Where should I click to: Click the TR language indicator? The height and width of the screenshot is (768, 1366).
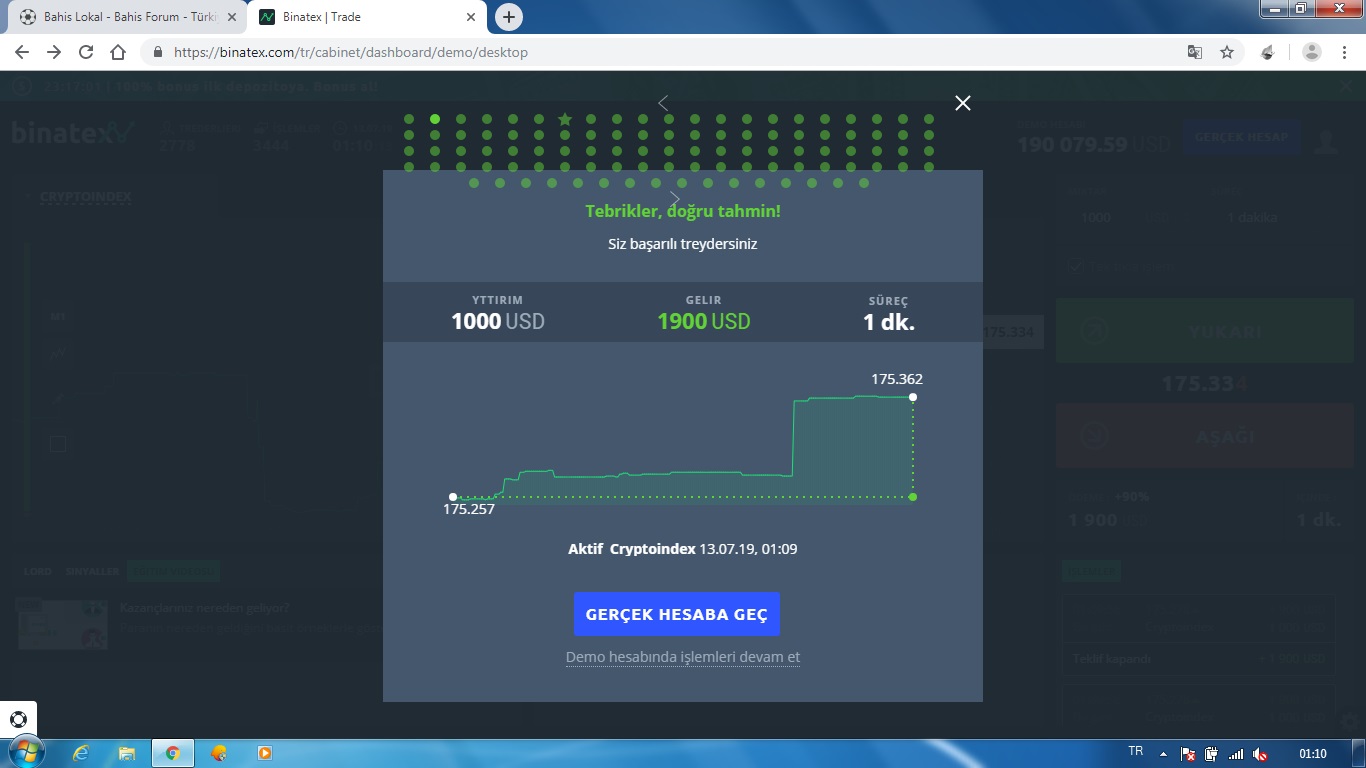(x=1135, y=751)
